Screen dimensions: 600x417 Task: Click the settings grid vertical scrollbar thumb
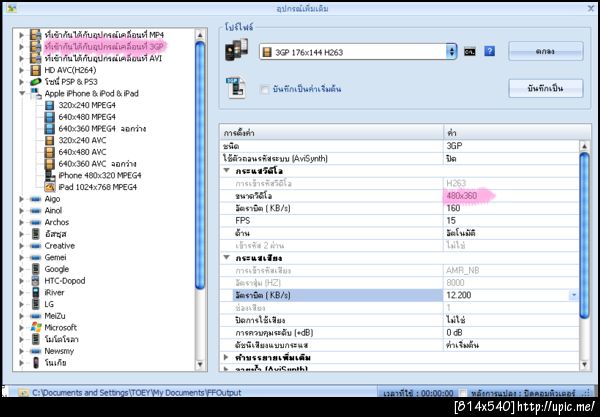(584, 235)
